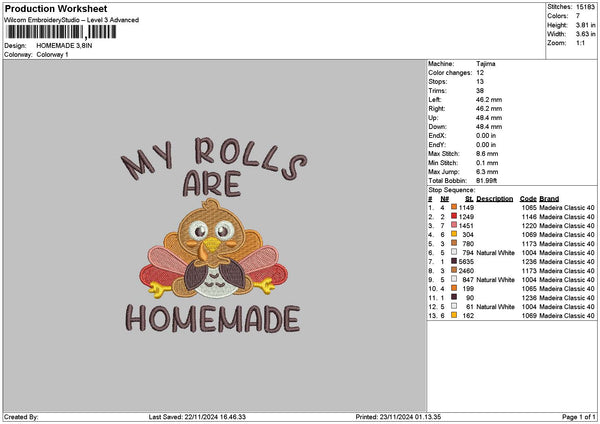Select the white swatch in stop row 6

454,252
